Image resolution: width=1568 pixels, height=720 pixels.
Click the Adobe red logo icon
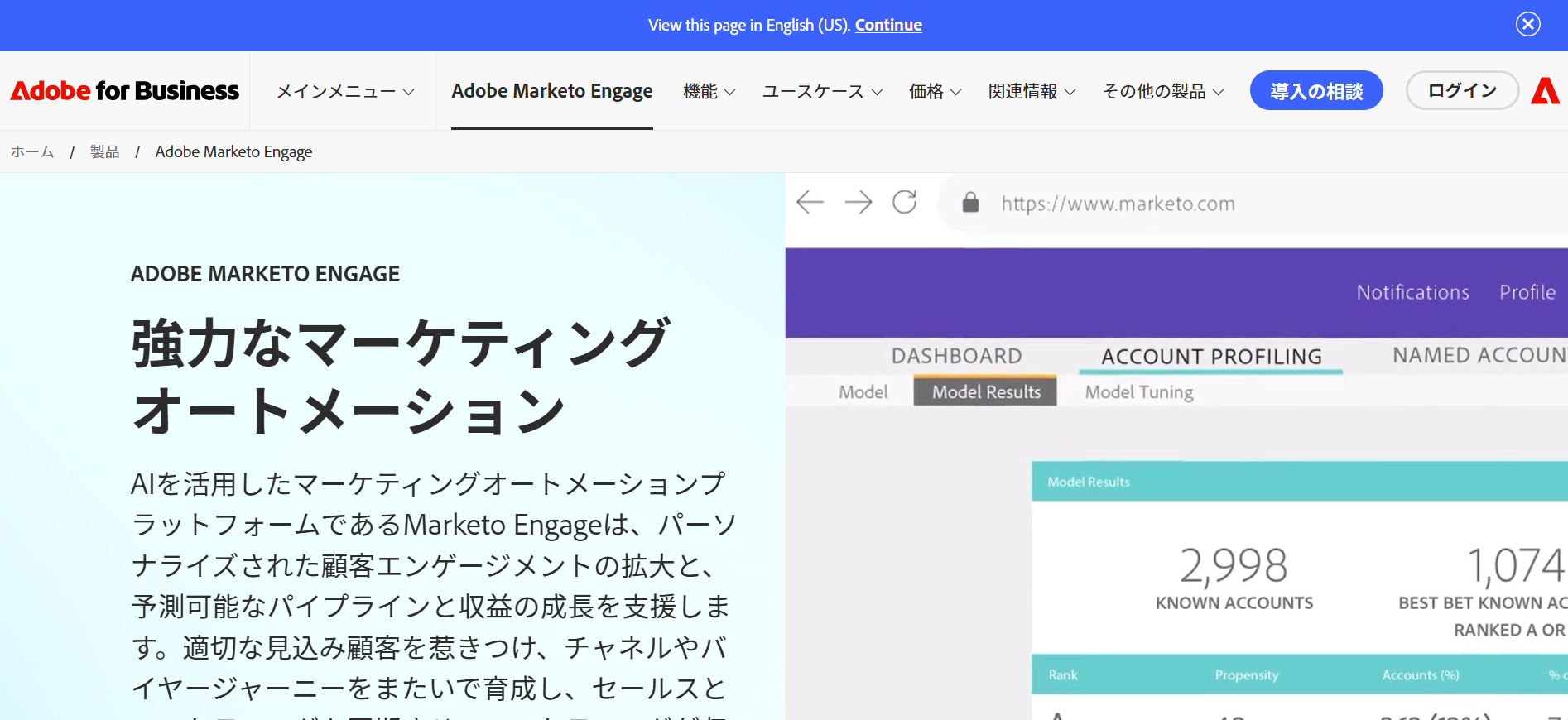[1545, 91]
